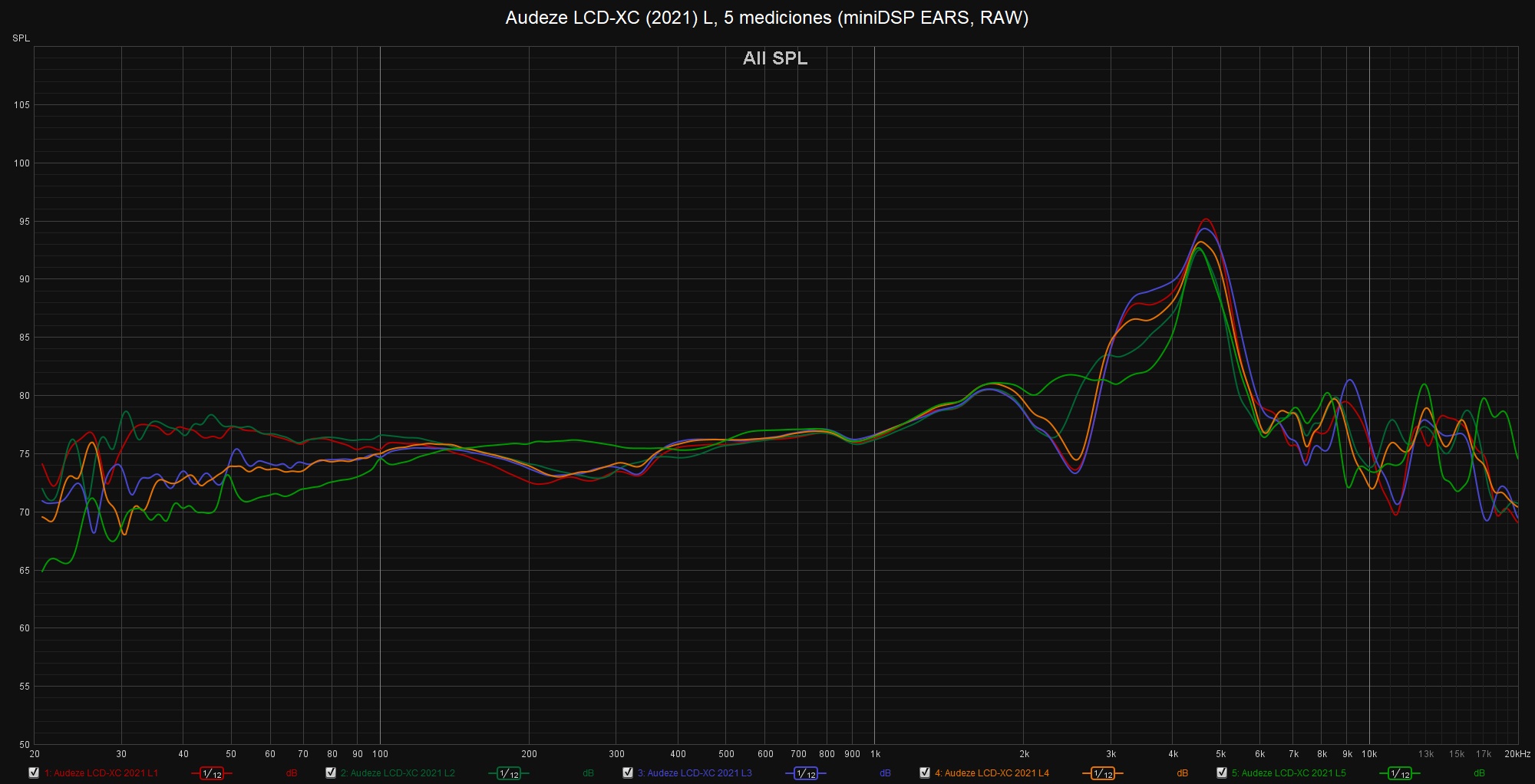Uncheck the Audeze LCD-XC 2021 L5 checkbox
This screenshot has width=1535, height=784.
click(x=1222, y=772)
